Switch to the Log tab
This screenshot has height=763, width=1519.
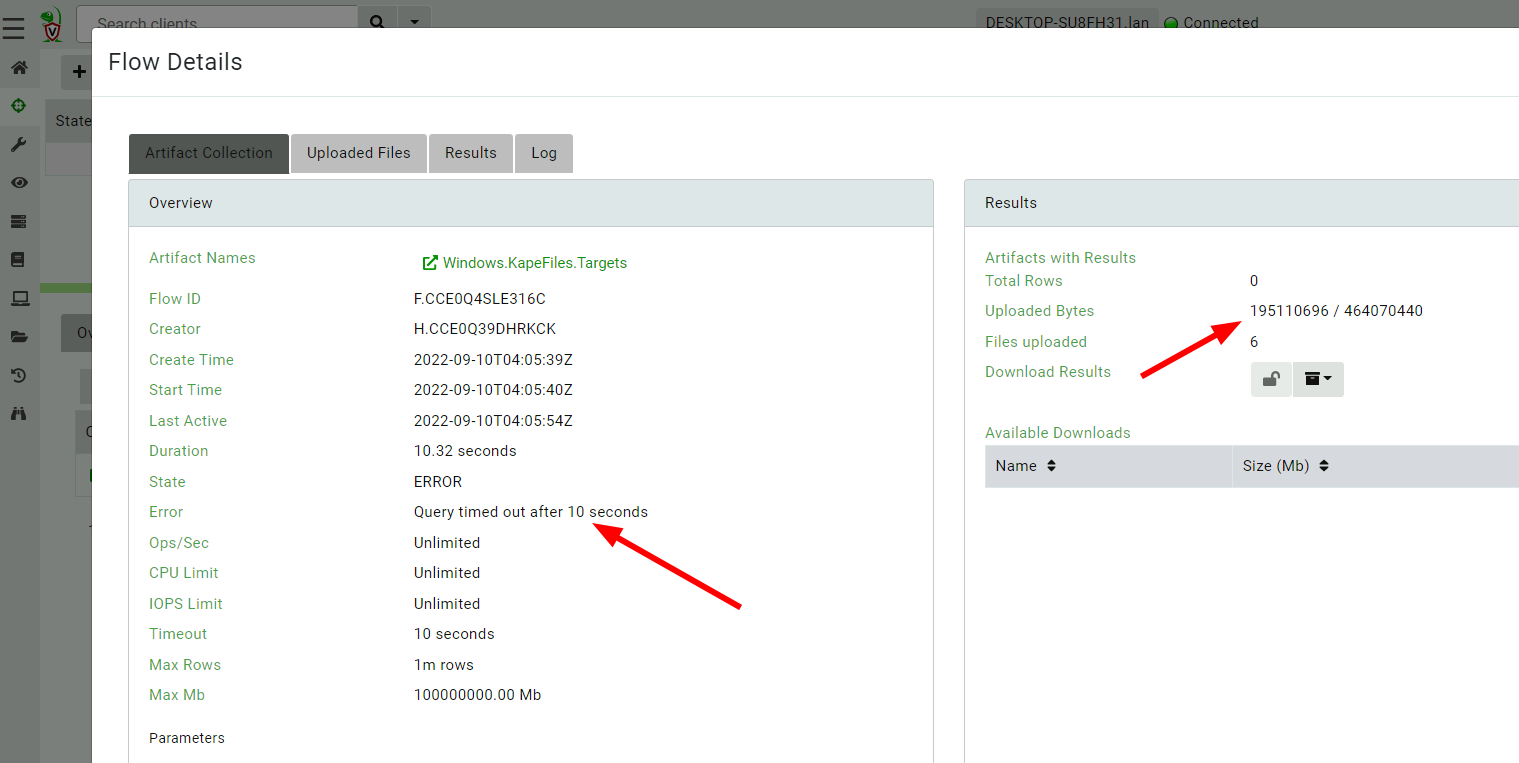[544, 153]
